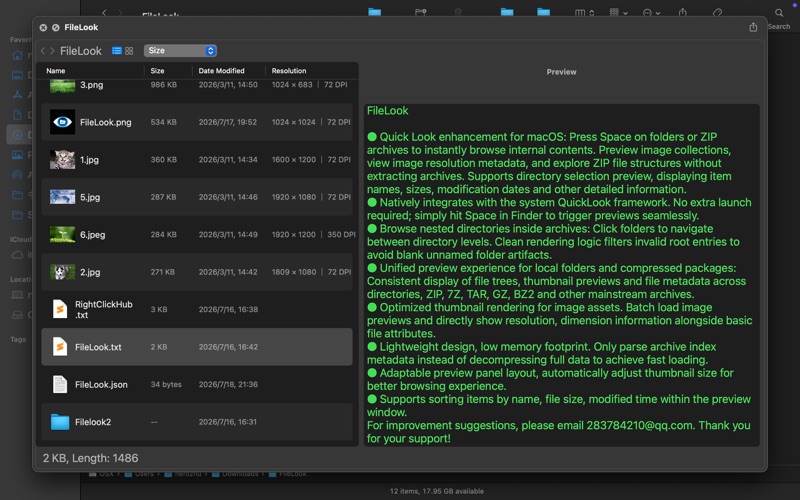Click the status text 2 KB, Length: 1486
This screenshot has height=500, width=800.
tap(90, 458)
